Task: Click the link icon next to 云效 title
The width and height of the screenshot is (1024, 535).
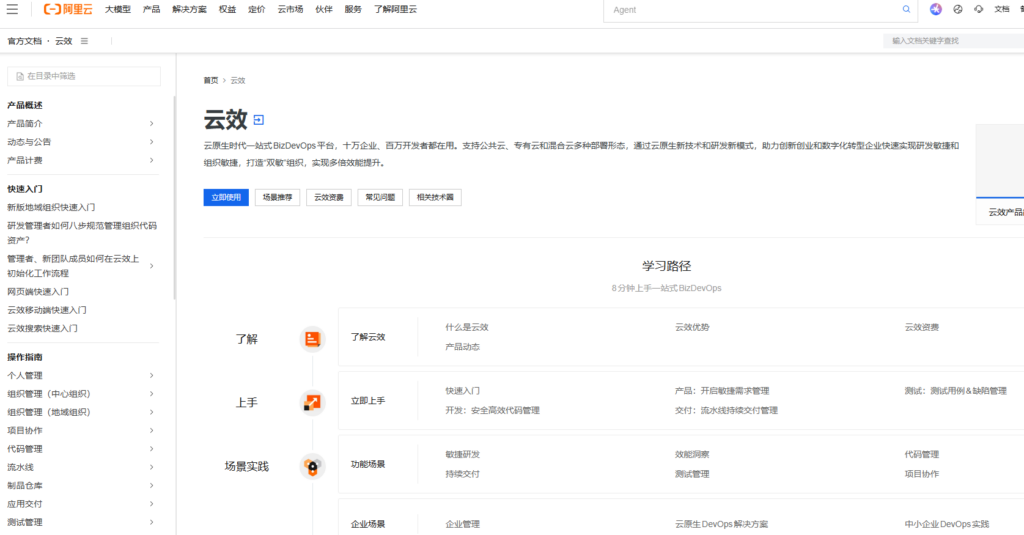Action: pyautogui.click(x=259, y=120)
